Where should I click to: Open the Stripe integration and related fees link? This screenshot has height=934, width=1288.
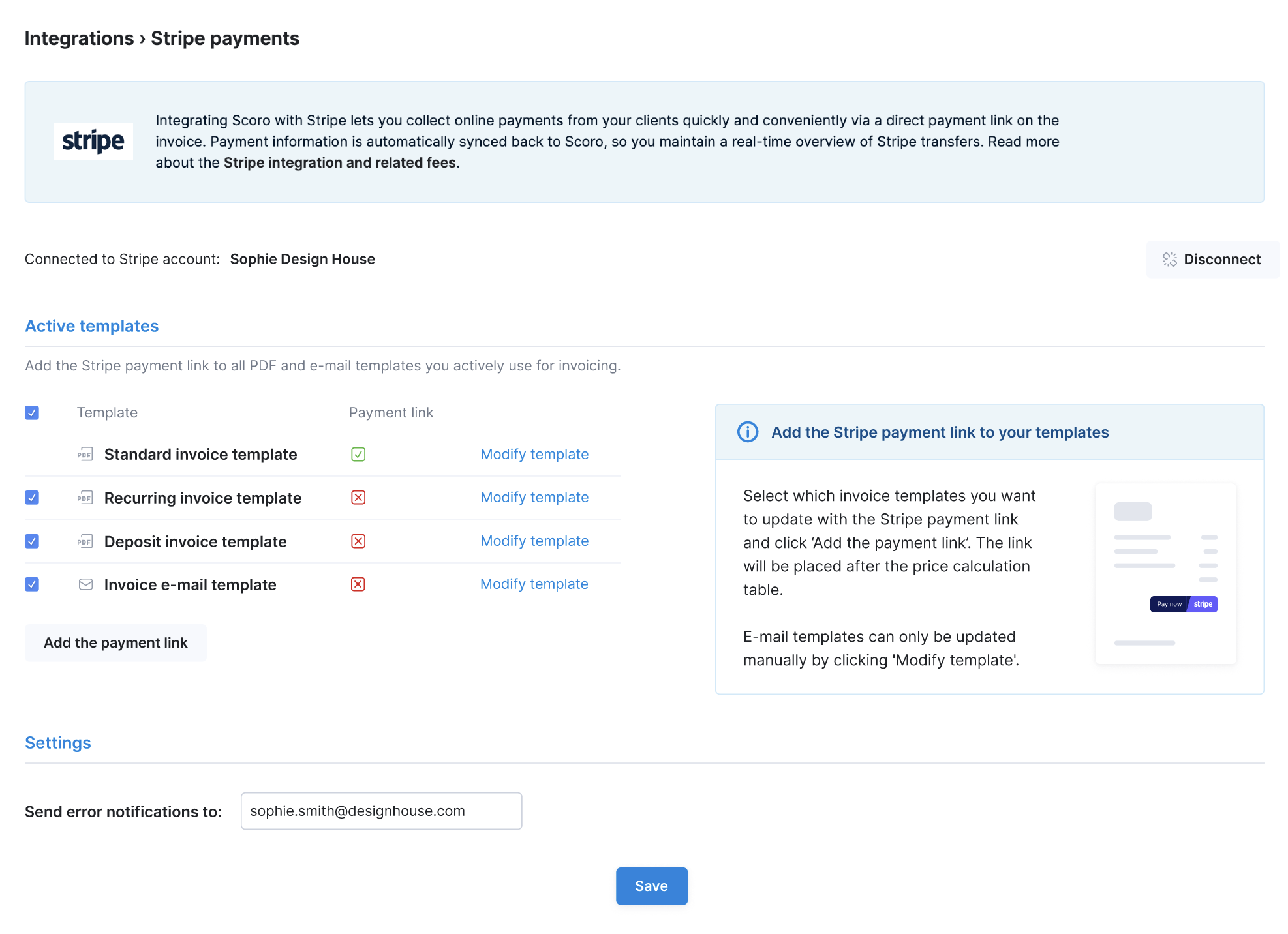click(x=340, y=163)
